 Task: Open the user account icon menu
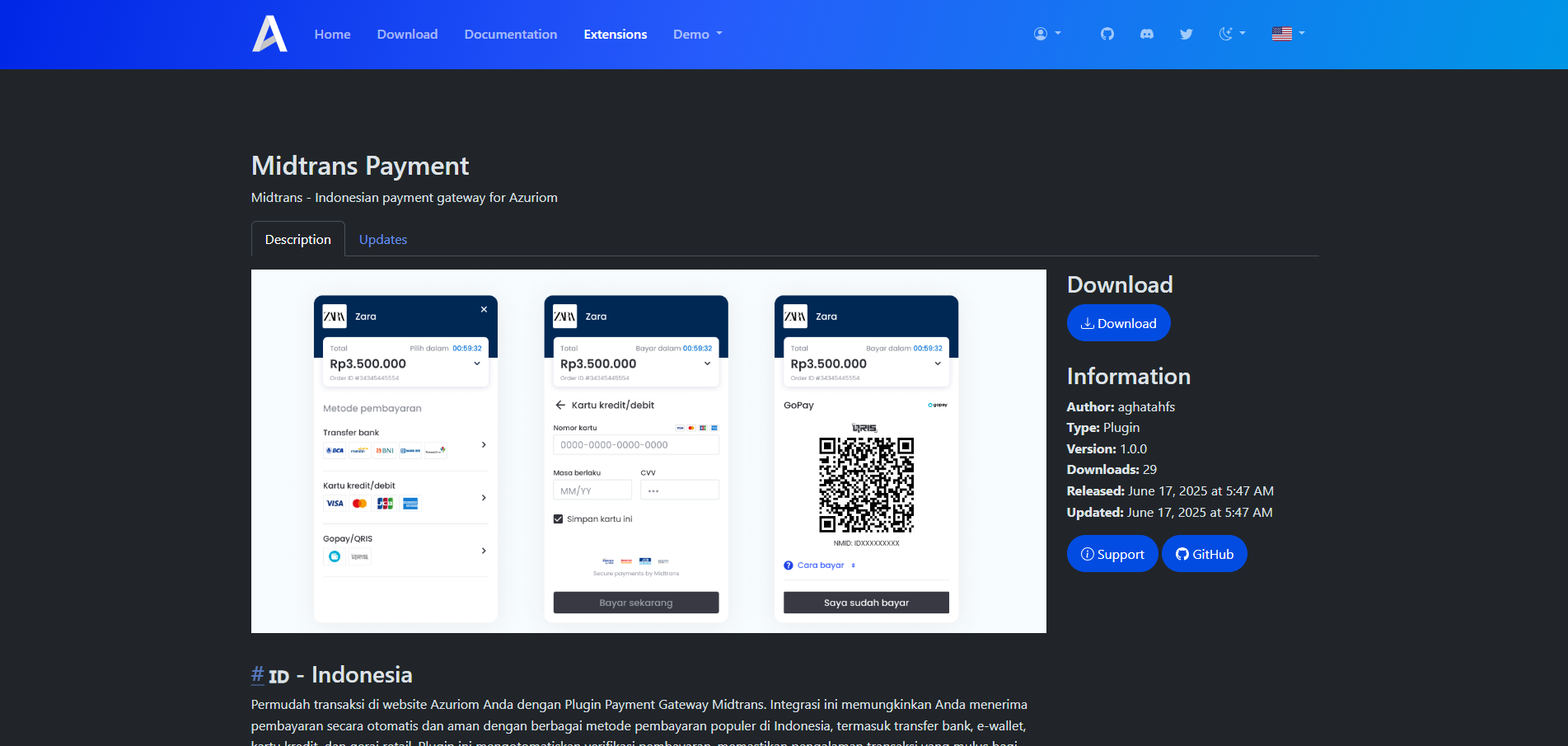1041,34
